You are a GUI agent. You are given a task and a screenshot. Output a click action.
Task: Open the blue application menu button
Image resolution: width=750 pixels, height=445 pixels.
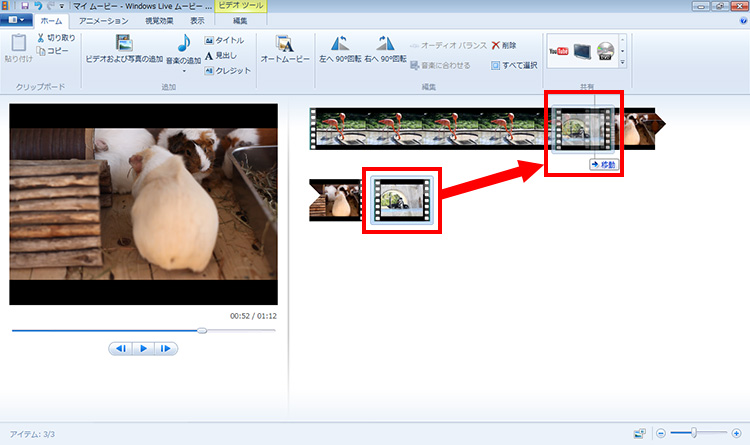pyautogui.click(x=16, y=20)
